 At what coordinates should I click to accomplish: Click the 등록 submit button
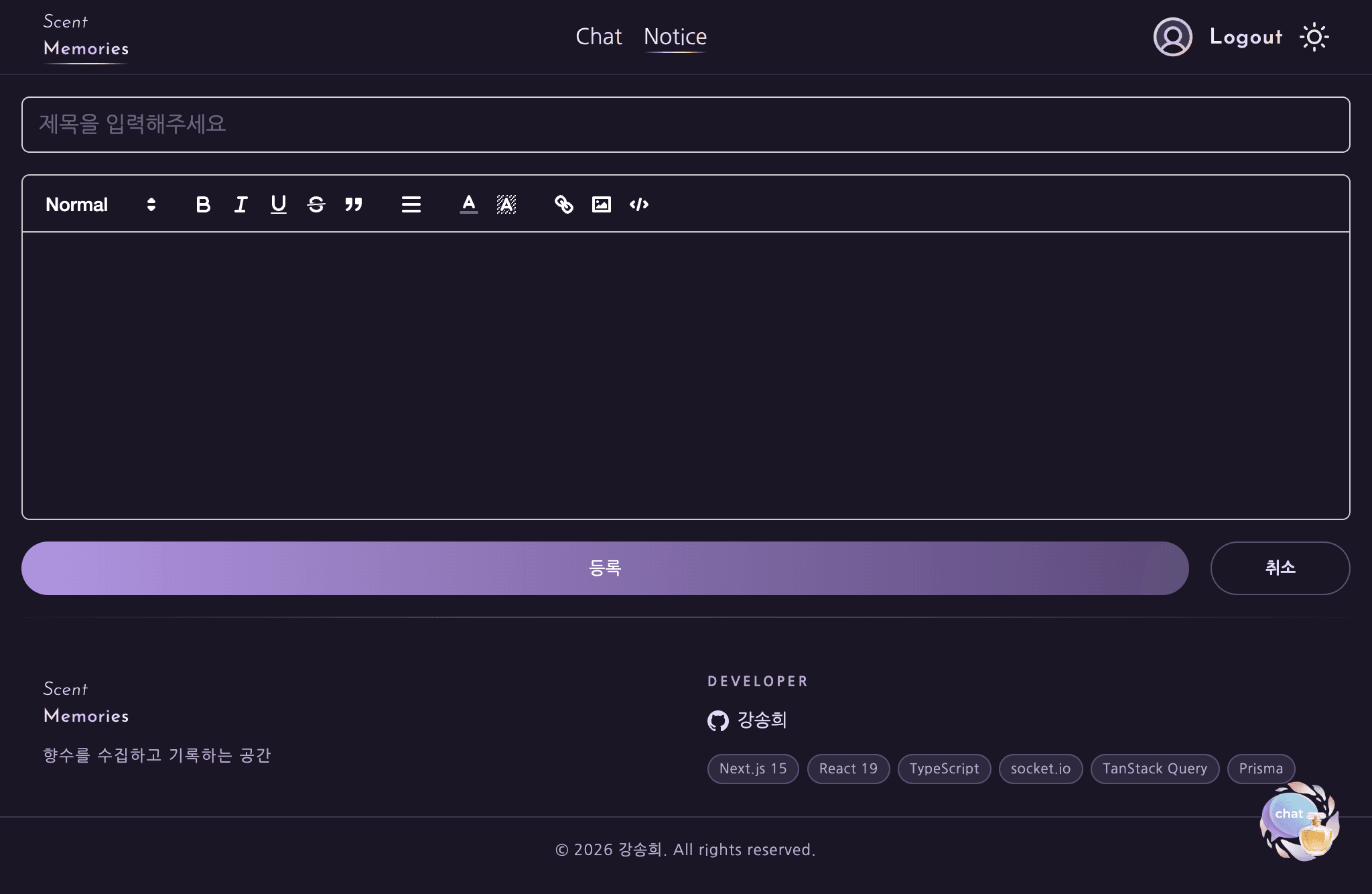click(x=605, y=568)
